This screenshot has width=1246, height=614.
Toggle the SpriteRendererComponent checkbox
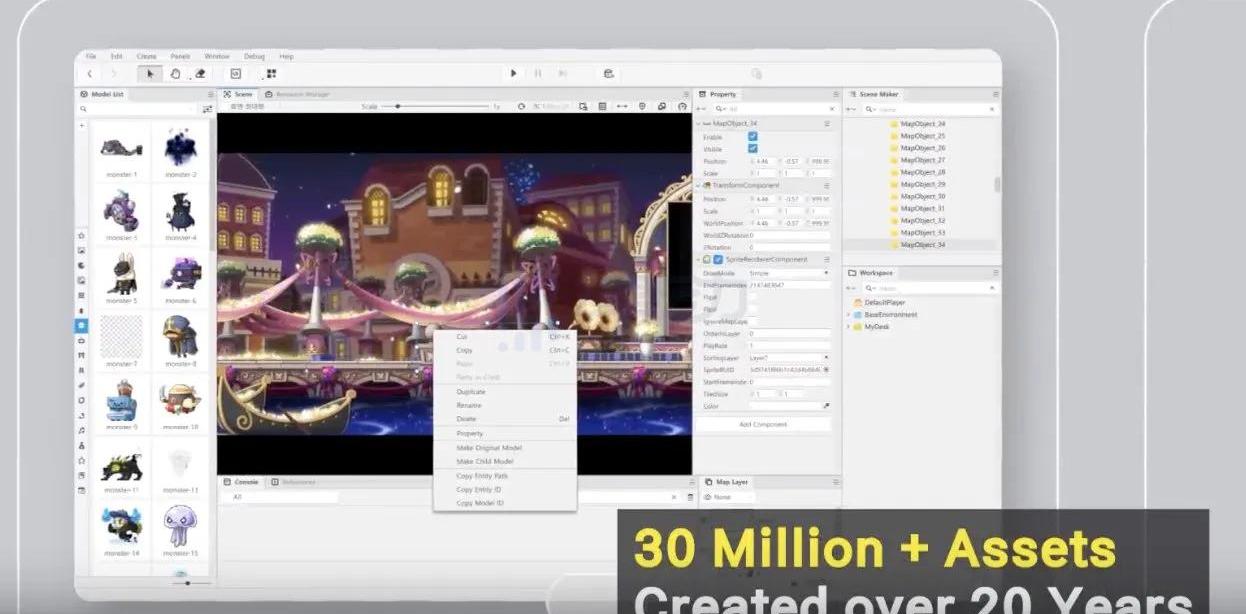coord(718,259)
